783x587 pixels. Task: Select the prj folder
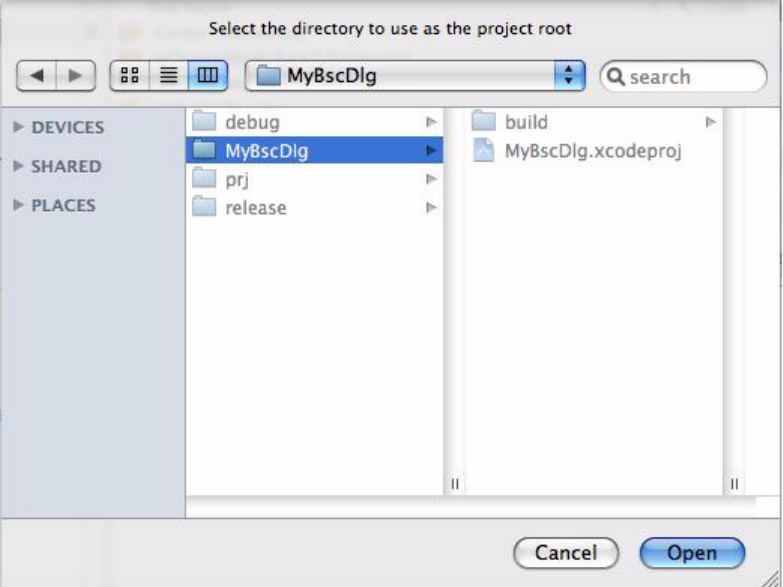(314, 179)
